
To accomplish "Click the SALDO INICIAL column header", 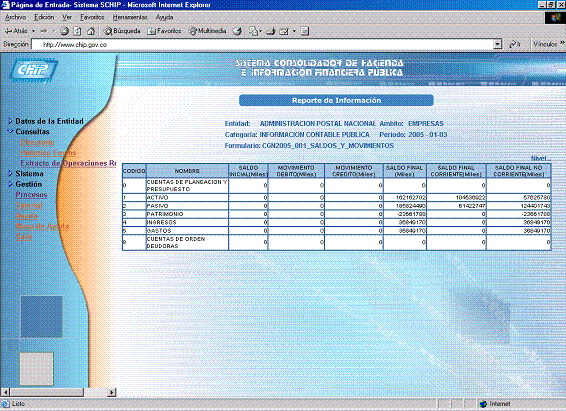I will [x=248, y=171].
